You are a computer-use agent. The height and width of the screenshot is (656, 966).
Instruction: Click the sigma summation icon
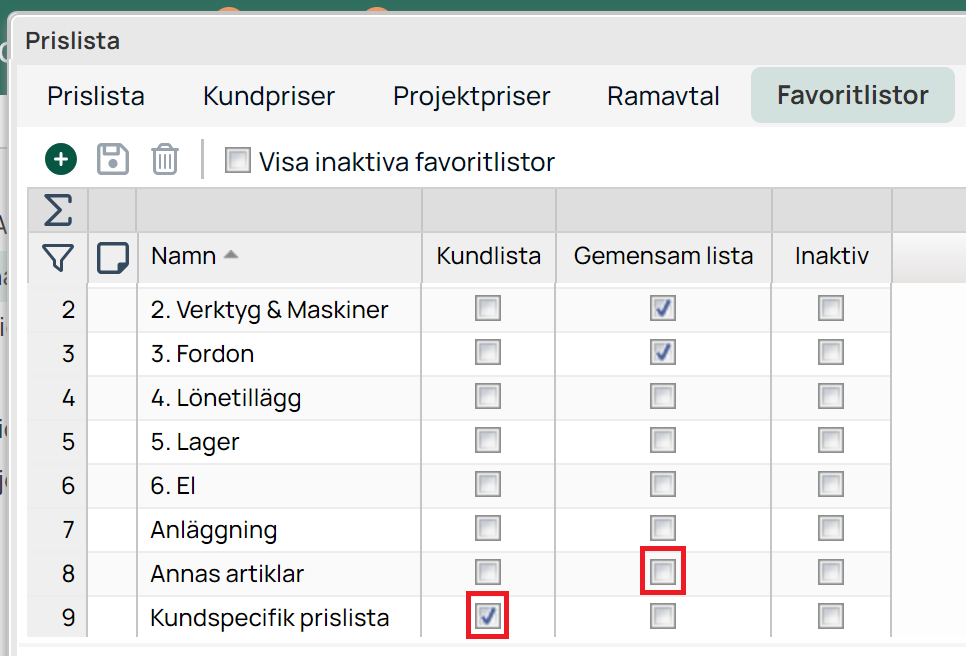[58, 210]
